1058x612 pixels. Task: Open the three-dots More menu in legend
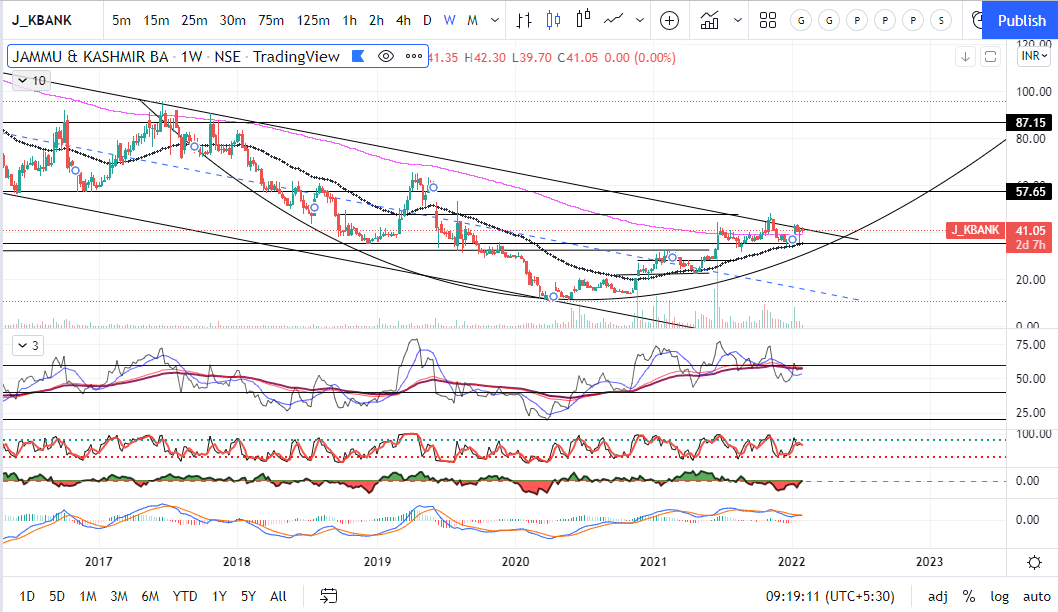point(414,57)
